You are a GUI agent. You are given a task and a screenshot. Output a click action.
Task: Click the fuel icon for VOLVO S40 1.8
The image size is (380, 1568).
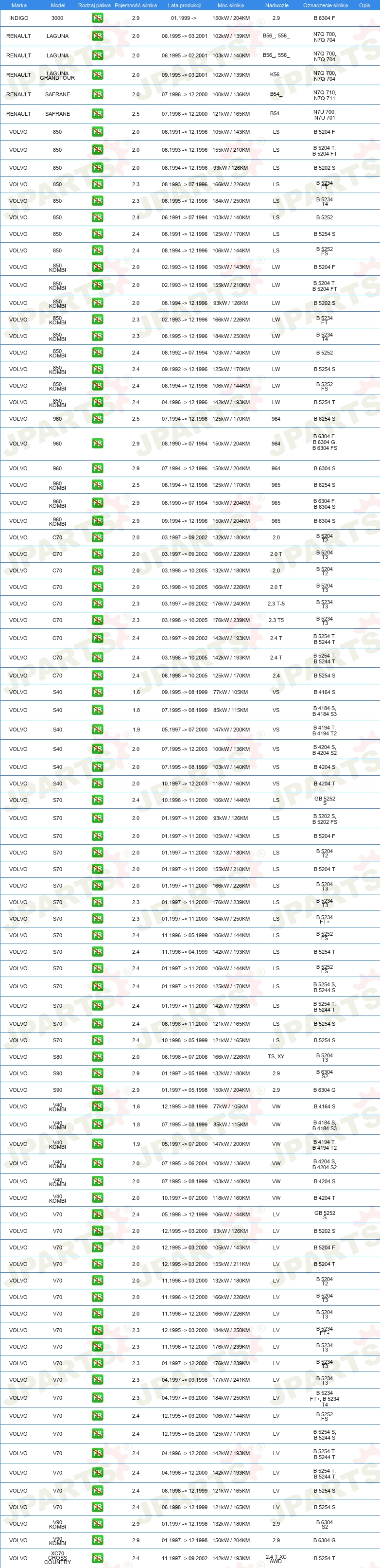[x=97, y=711]
